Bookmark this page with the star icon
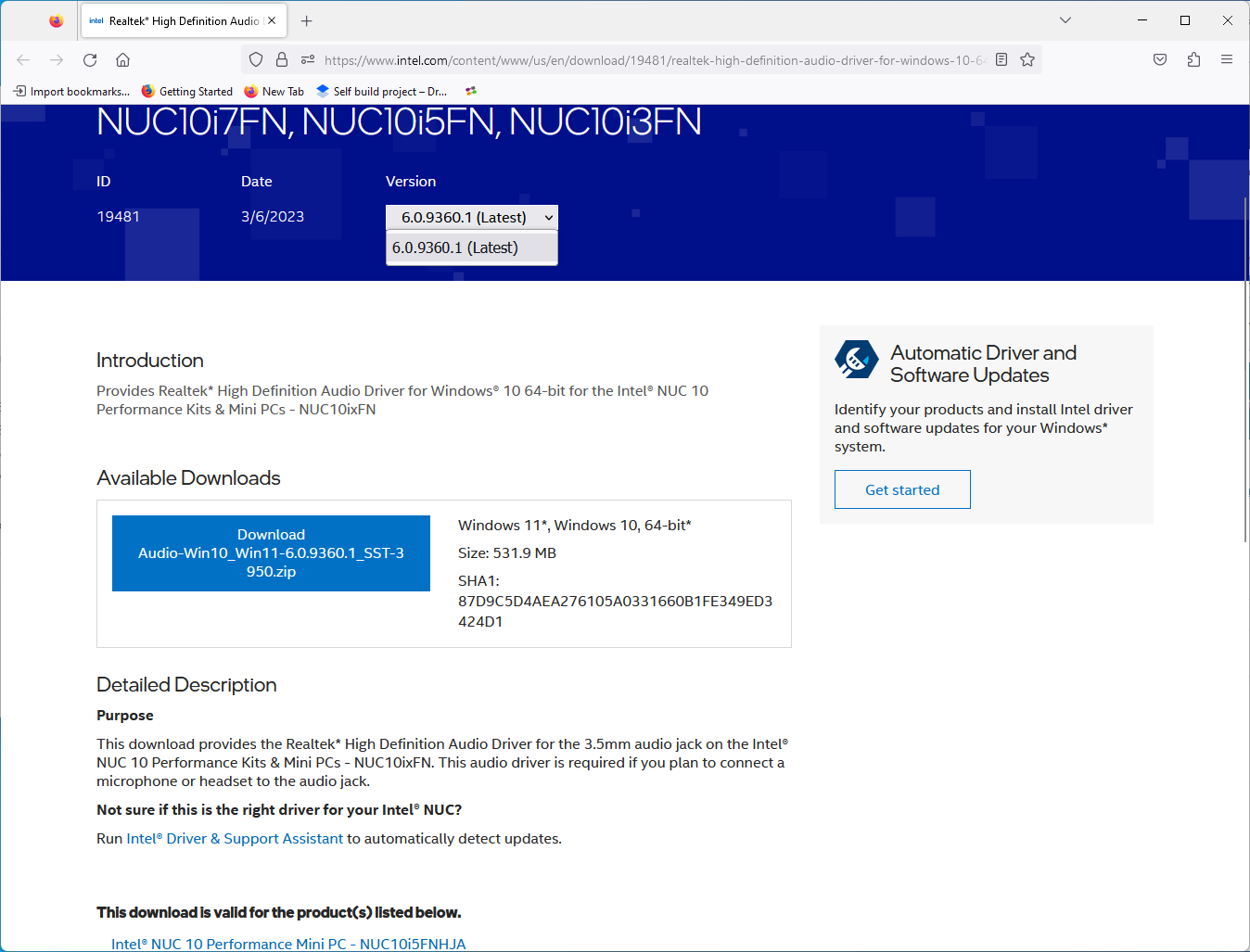Image resolution: width=1250 pixels, height=952 pixels. click(x=1027, y=60)
